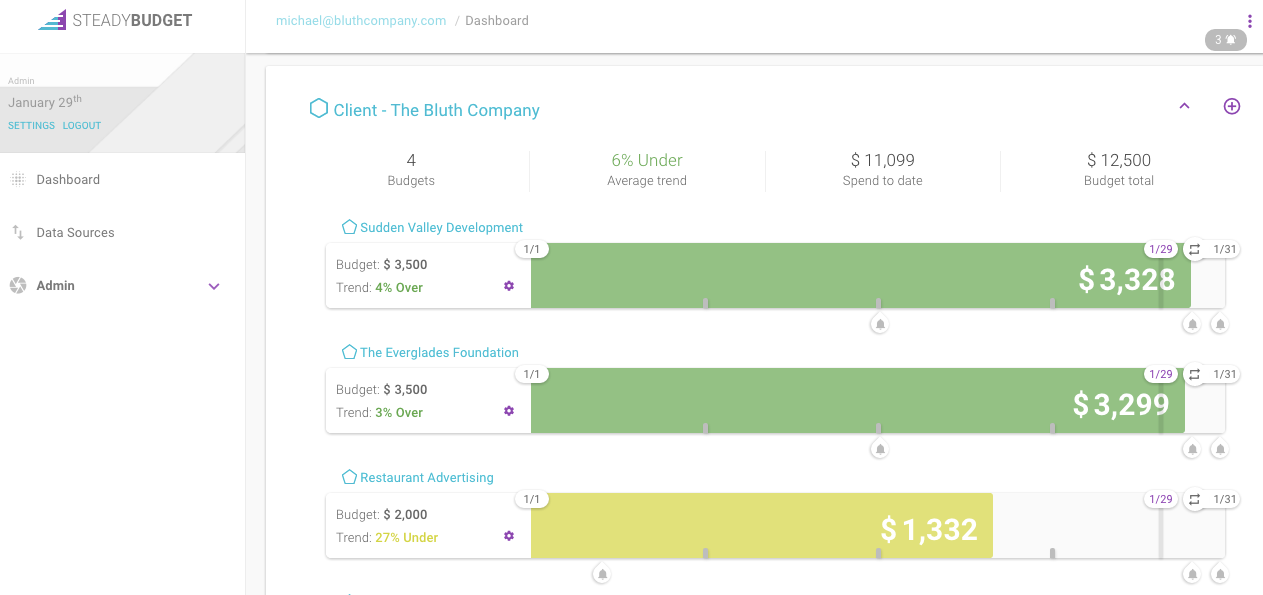1263x595 pixels.
Task: Click the 1/29 marker on Everglades Foundation bar
Action: (1161, 374)
